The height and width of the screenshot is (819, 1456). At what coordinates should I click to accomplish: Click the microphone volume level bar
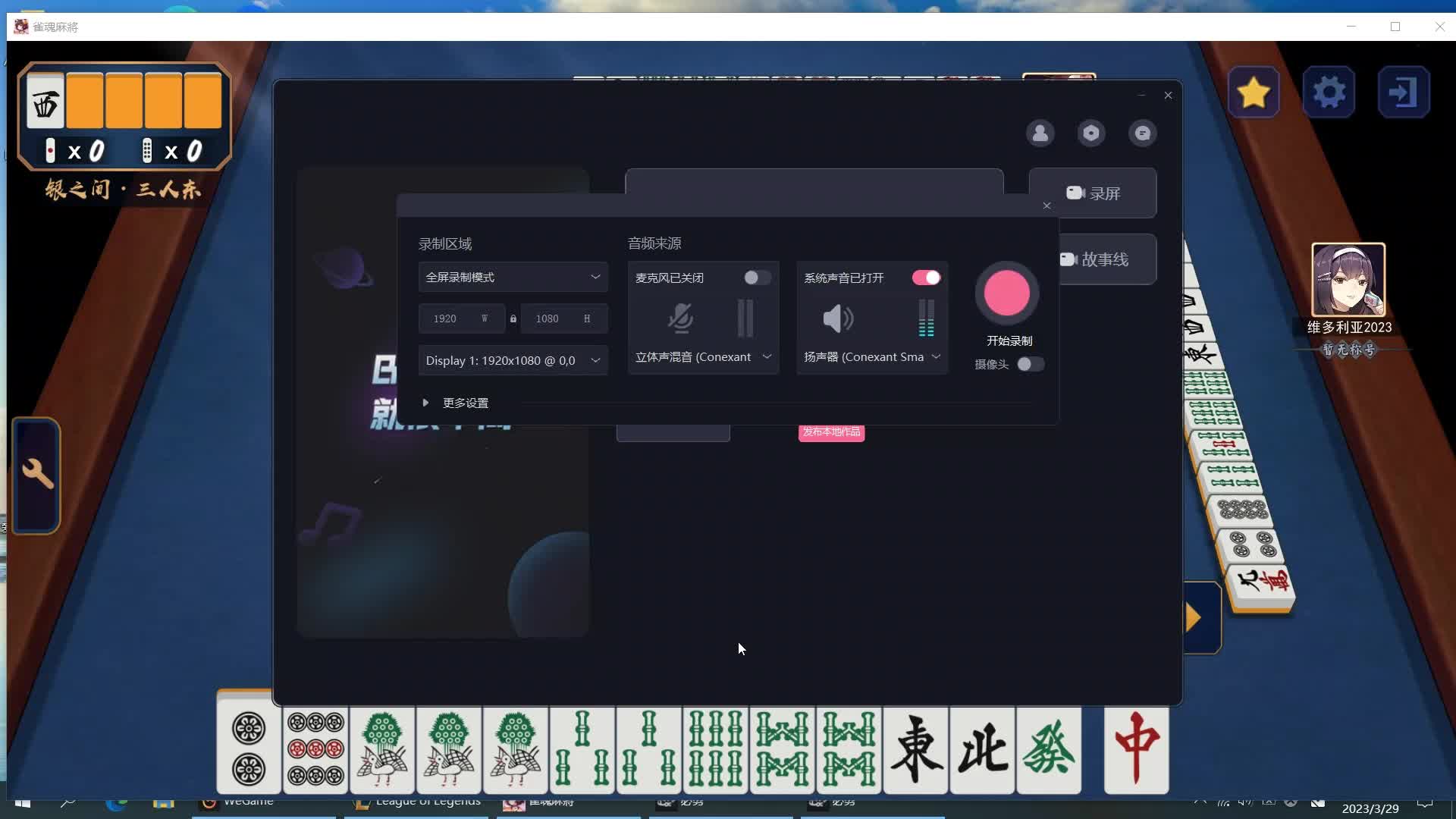pyautogui.click(x=745, y=318)
